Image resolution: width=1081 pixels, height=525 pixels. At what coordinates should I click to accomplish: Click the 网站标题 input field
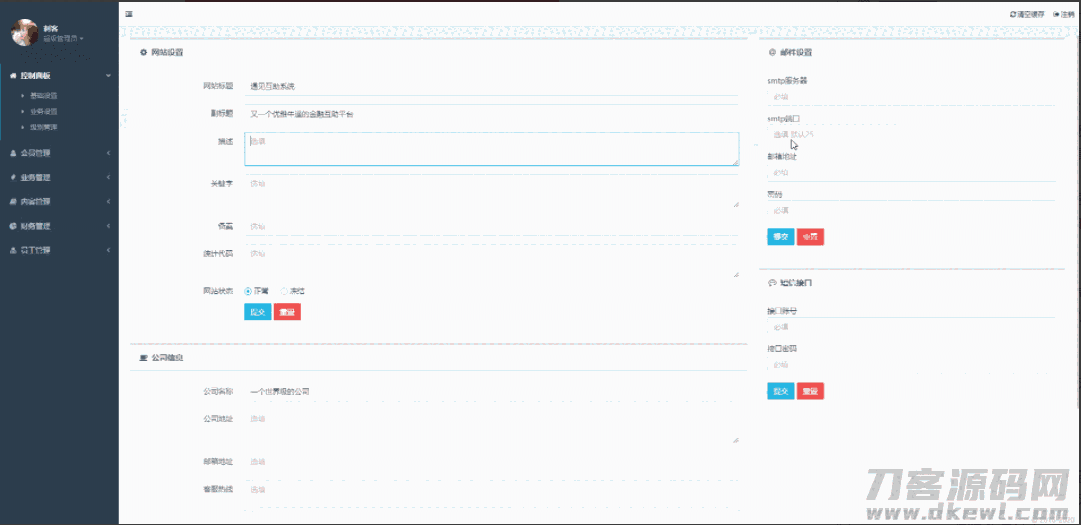[x=492, y=86]
